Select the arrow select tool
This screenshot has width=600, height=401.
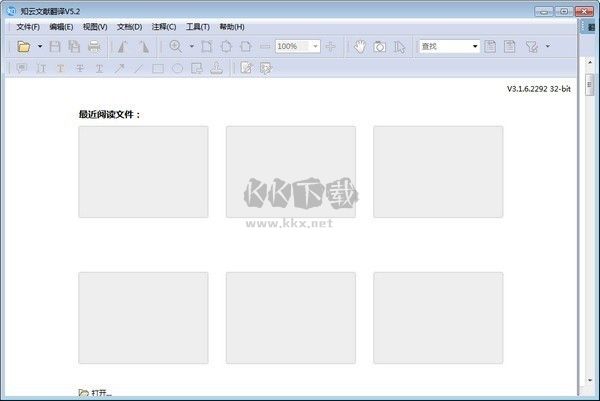(399, 47)
